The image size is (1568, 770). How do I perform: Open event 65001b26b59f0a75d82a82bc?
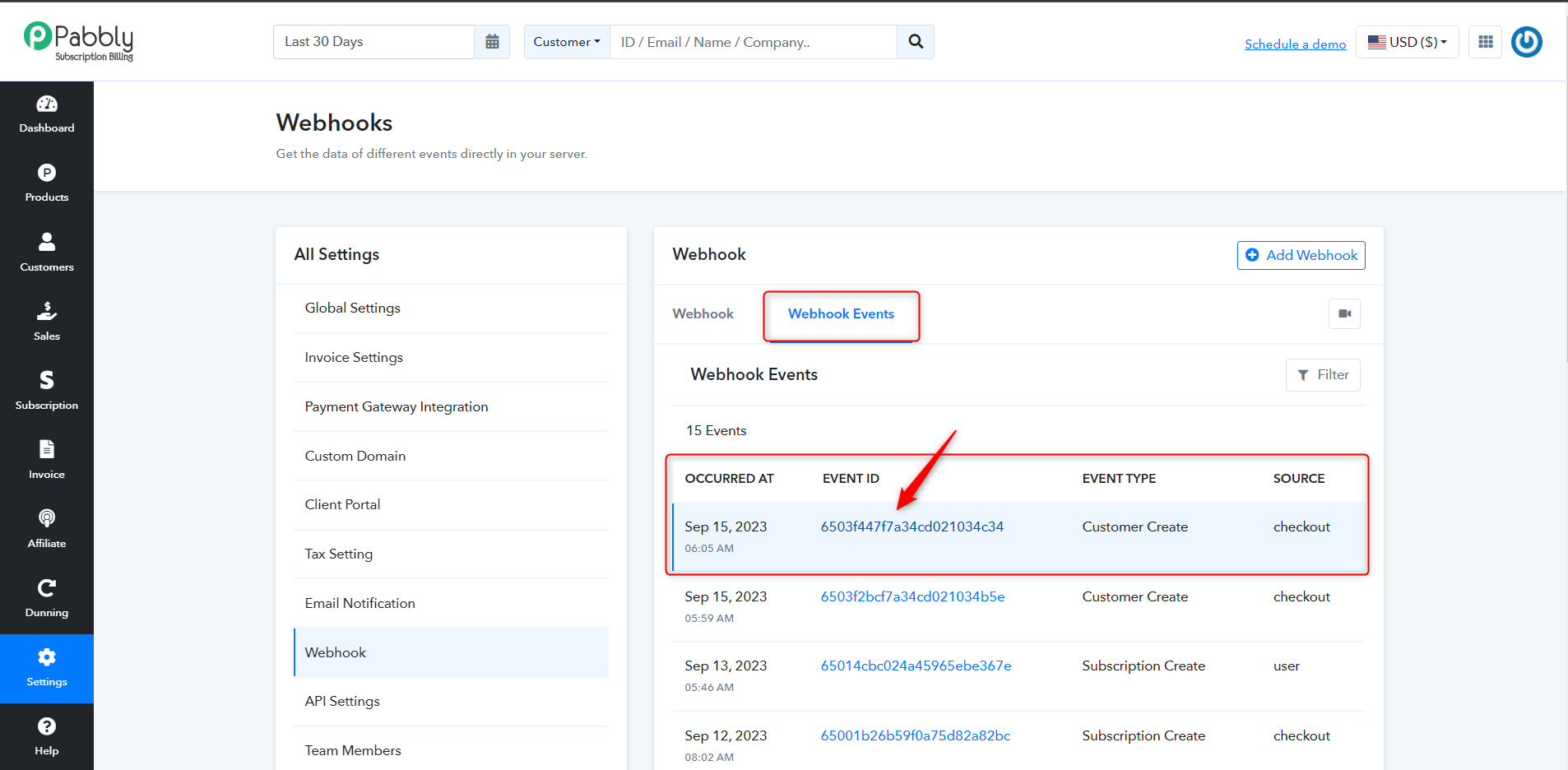[x=915, y=735]
